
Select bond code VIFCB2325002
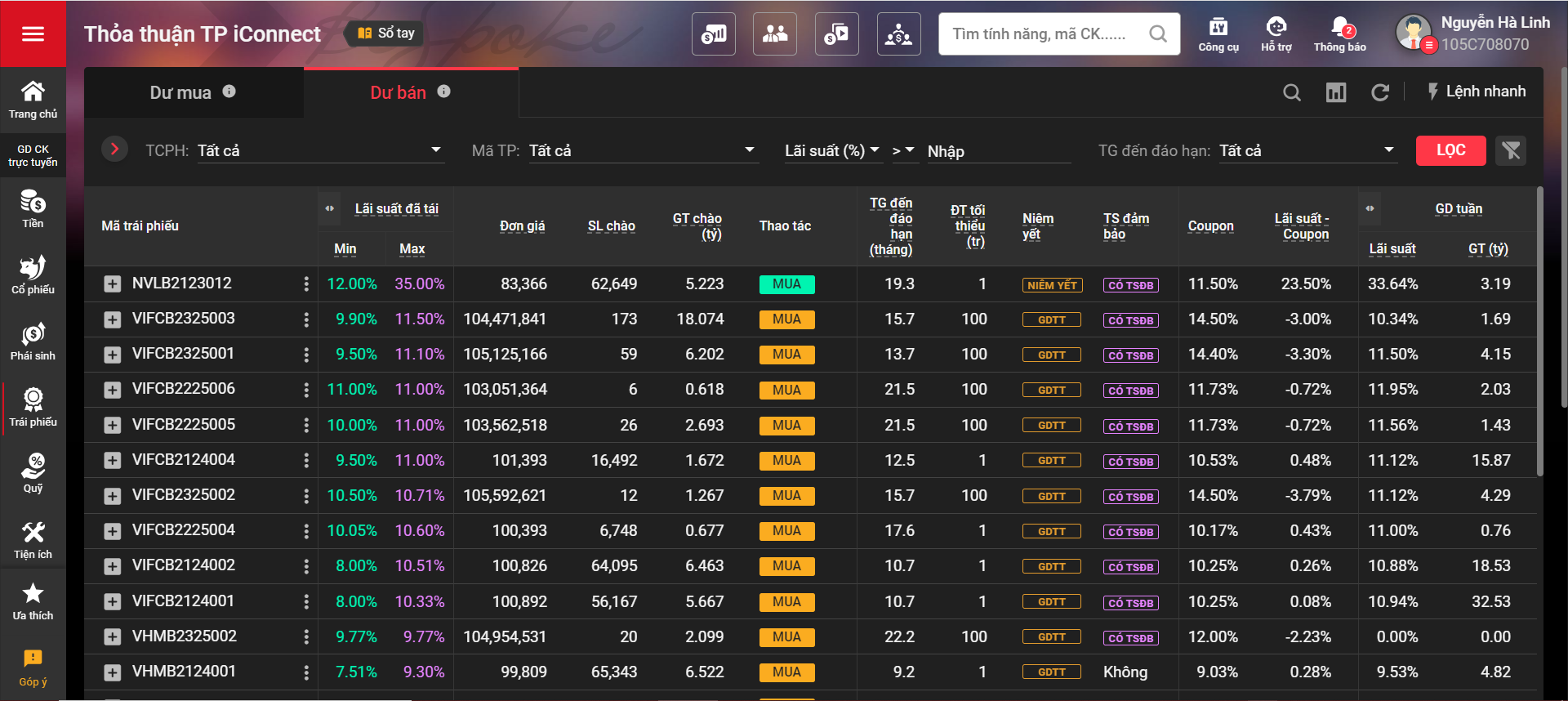(x=184, y=495)
